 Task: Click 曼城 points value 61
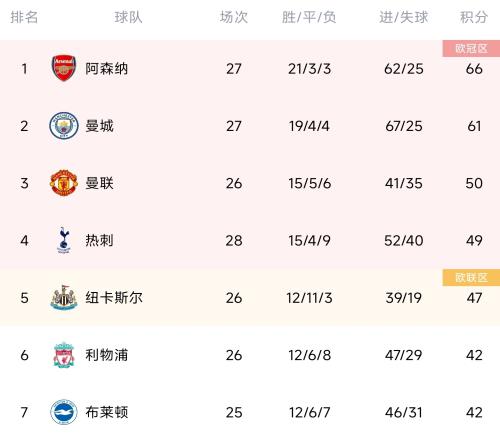click(474, 126)
